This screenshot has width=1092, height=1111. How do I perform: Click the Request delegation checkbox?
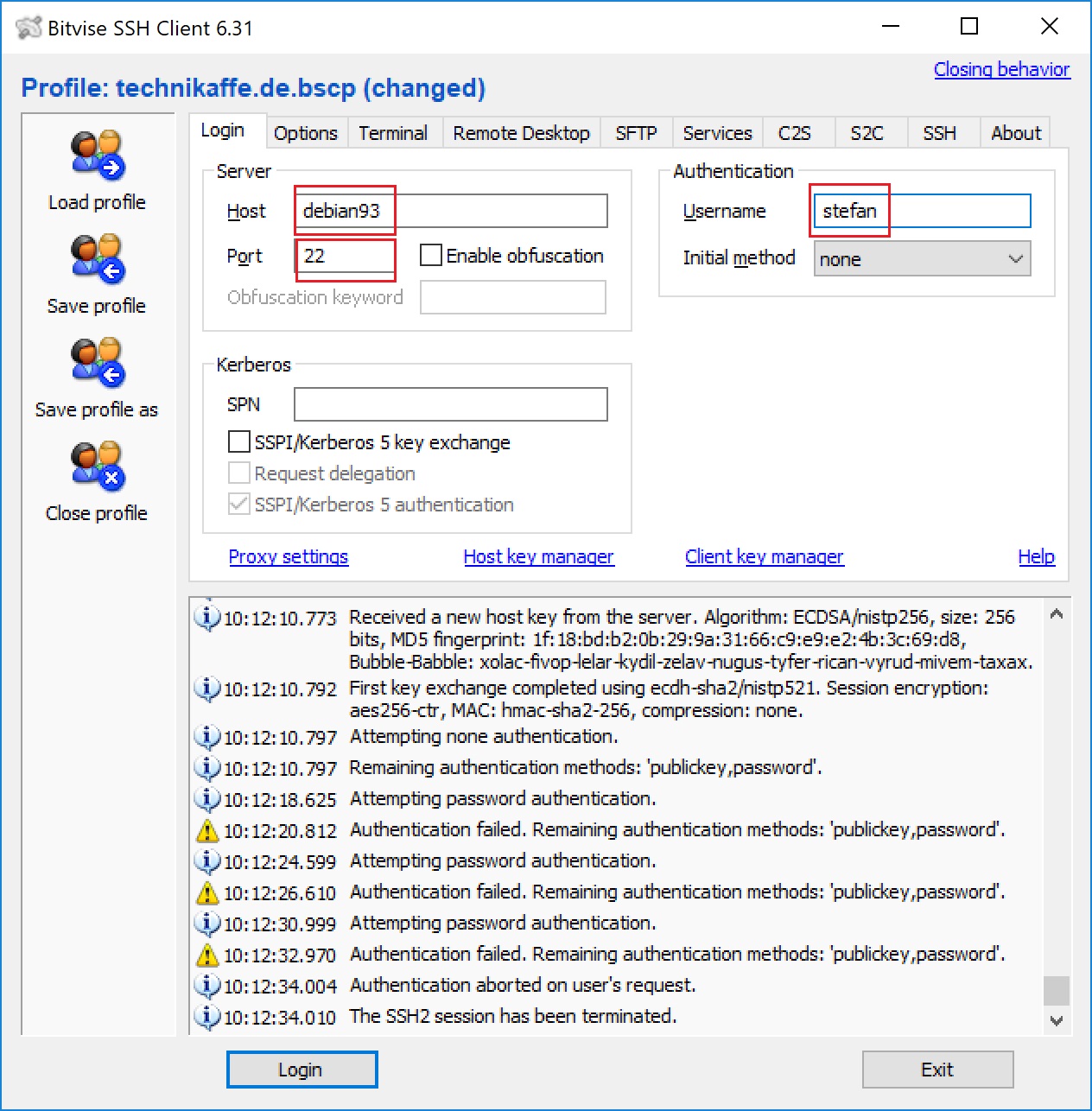[238, 473]
